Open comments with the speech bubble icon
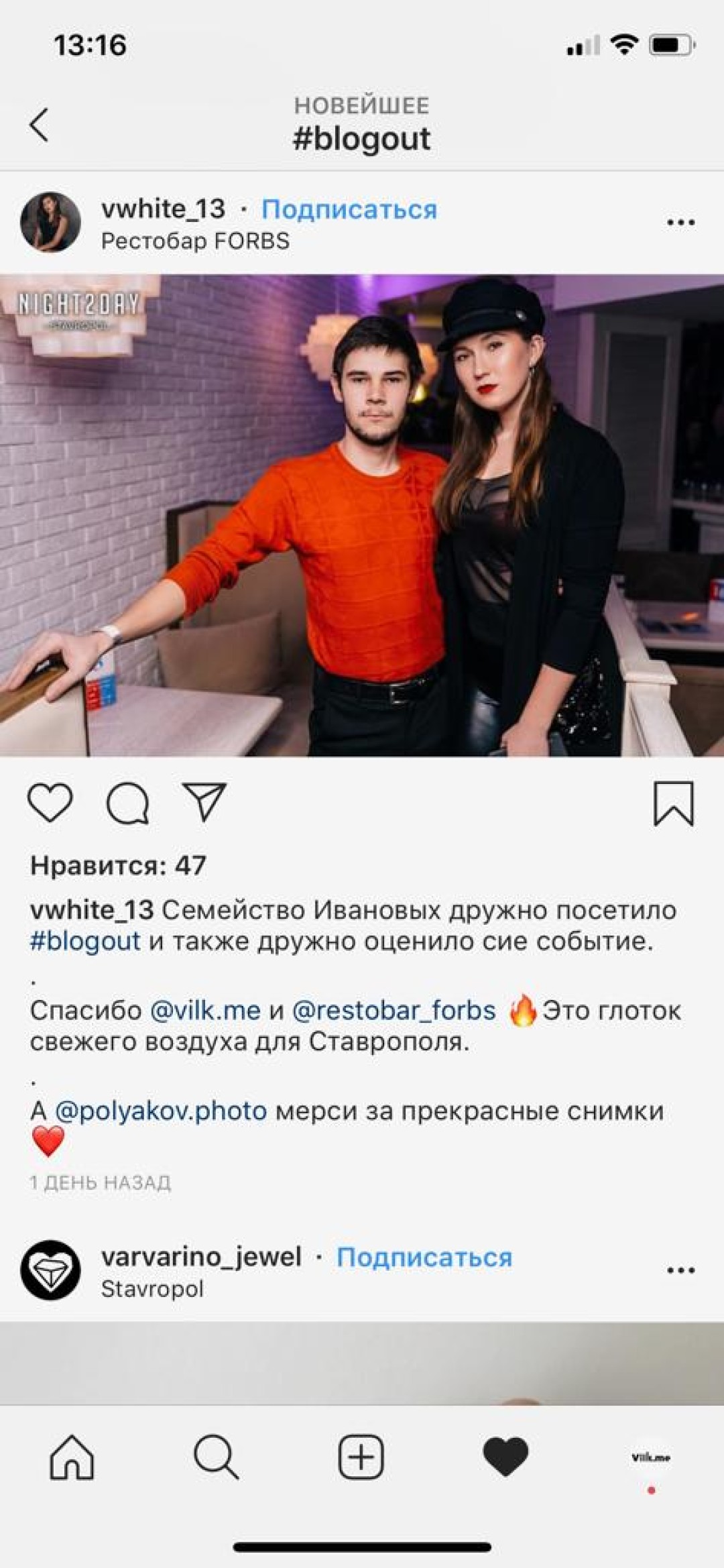Viewport: 724px width, 1568px height. point(127,803)
